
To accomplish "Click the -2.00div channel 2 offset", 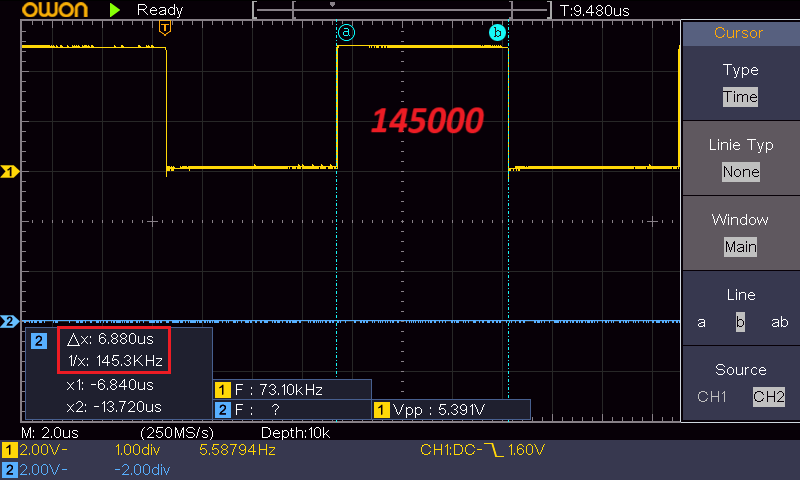I will 142,470.
